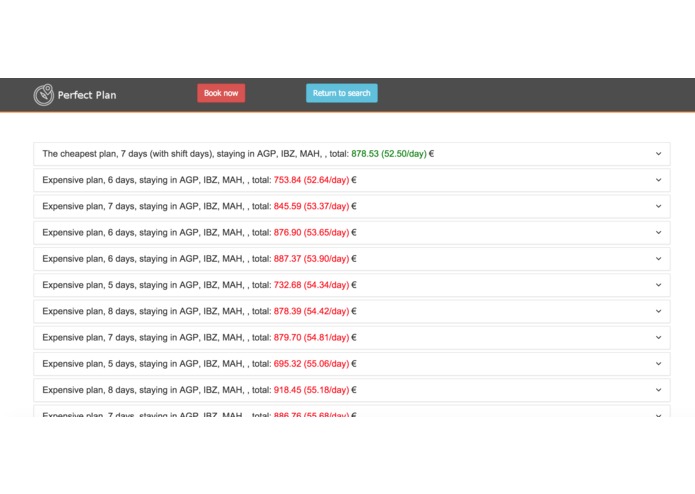Select the red total 845.59 (53.37/day)
Viewport: 695px width, 494px height.
tap(311, 206)
